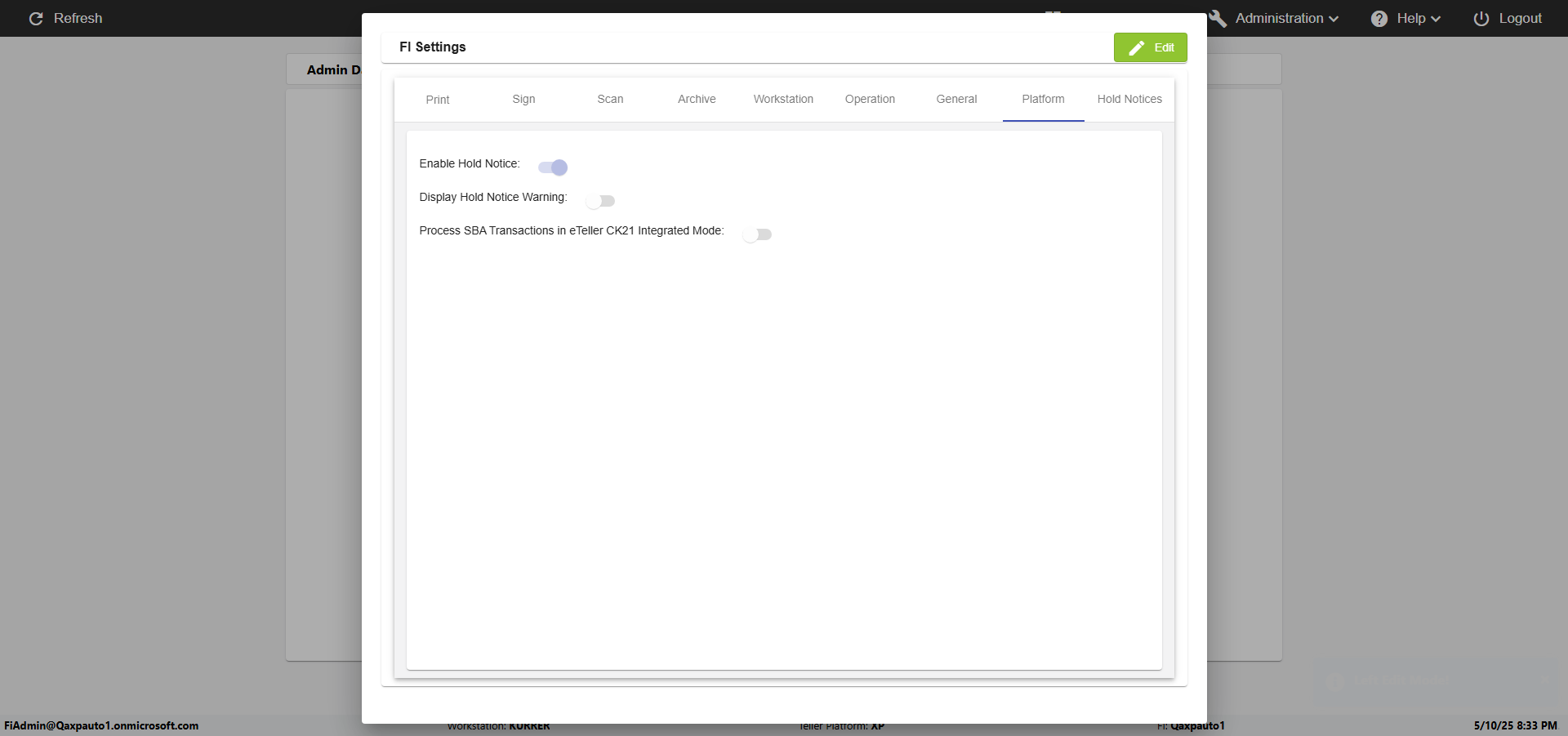Click the 5/10/25 8:33 PM timestamp
Viewport: 1568px width, 736px height.
pos(1515,725)
